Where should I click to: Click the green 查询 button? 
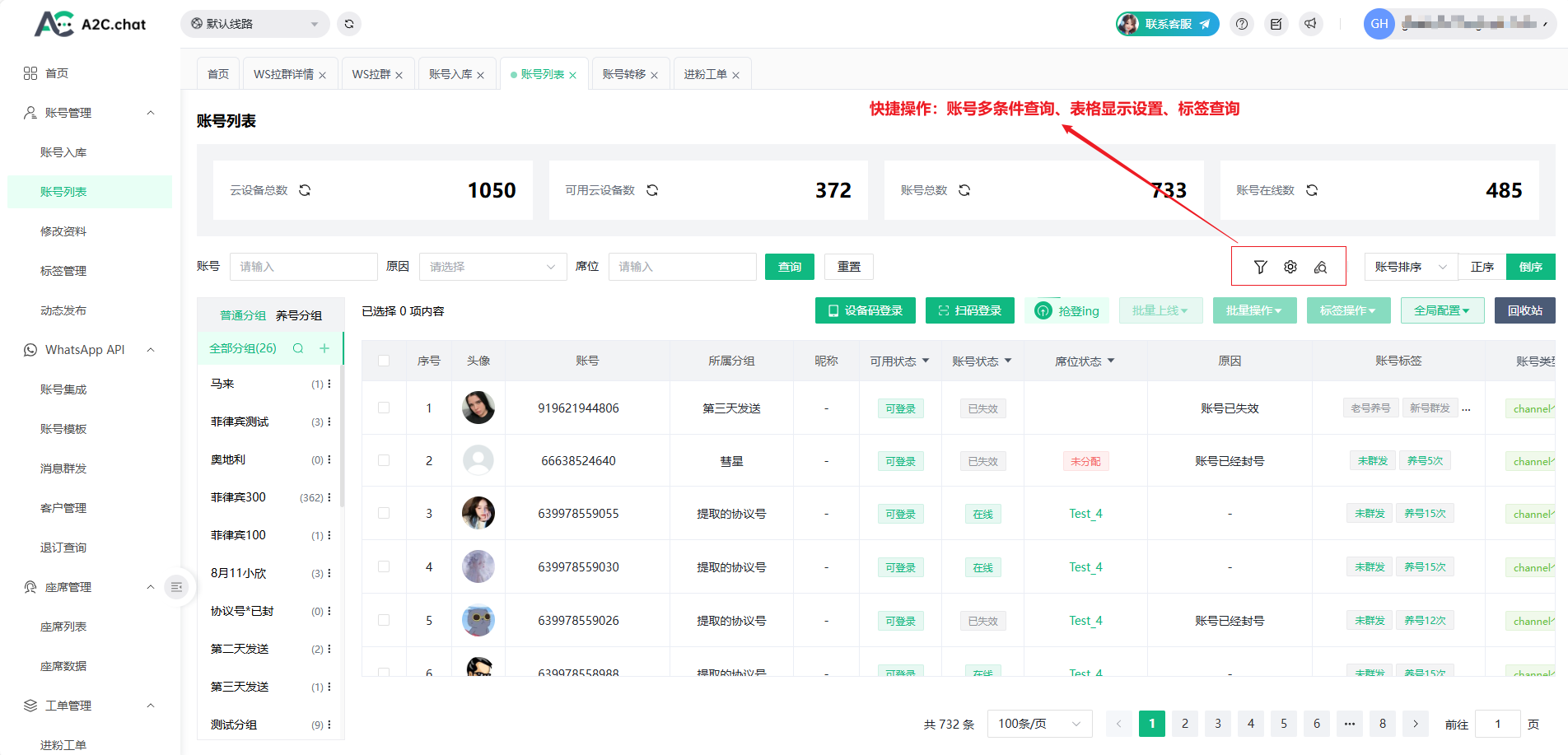pyautogui.click(x=789, y=267)
